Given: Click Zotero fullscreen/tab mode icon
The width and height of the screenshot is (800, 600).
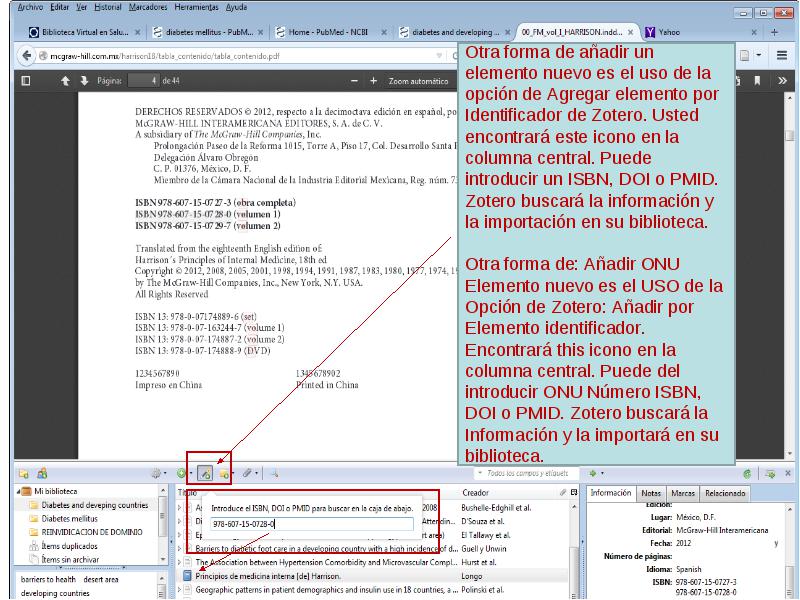Looking at the screenshot, I should pyautogui.click(x=770, y=473).
